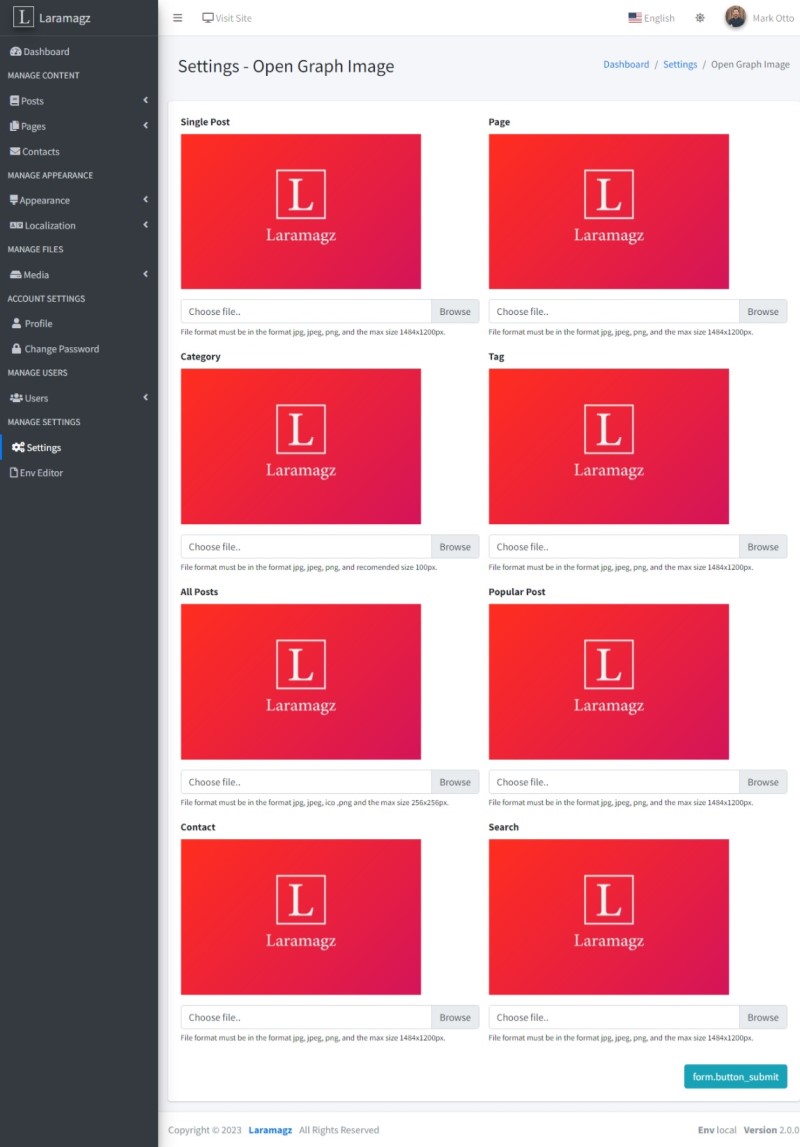This screenshot has width=800, height=1147.
Task: Open the English language dropdown
Action: (651, 18)
